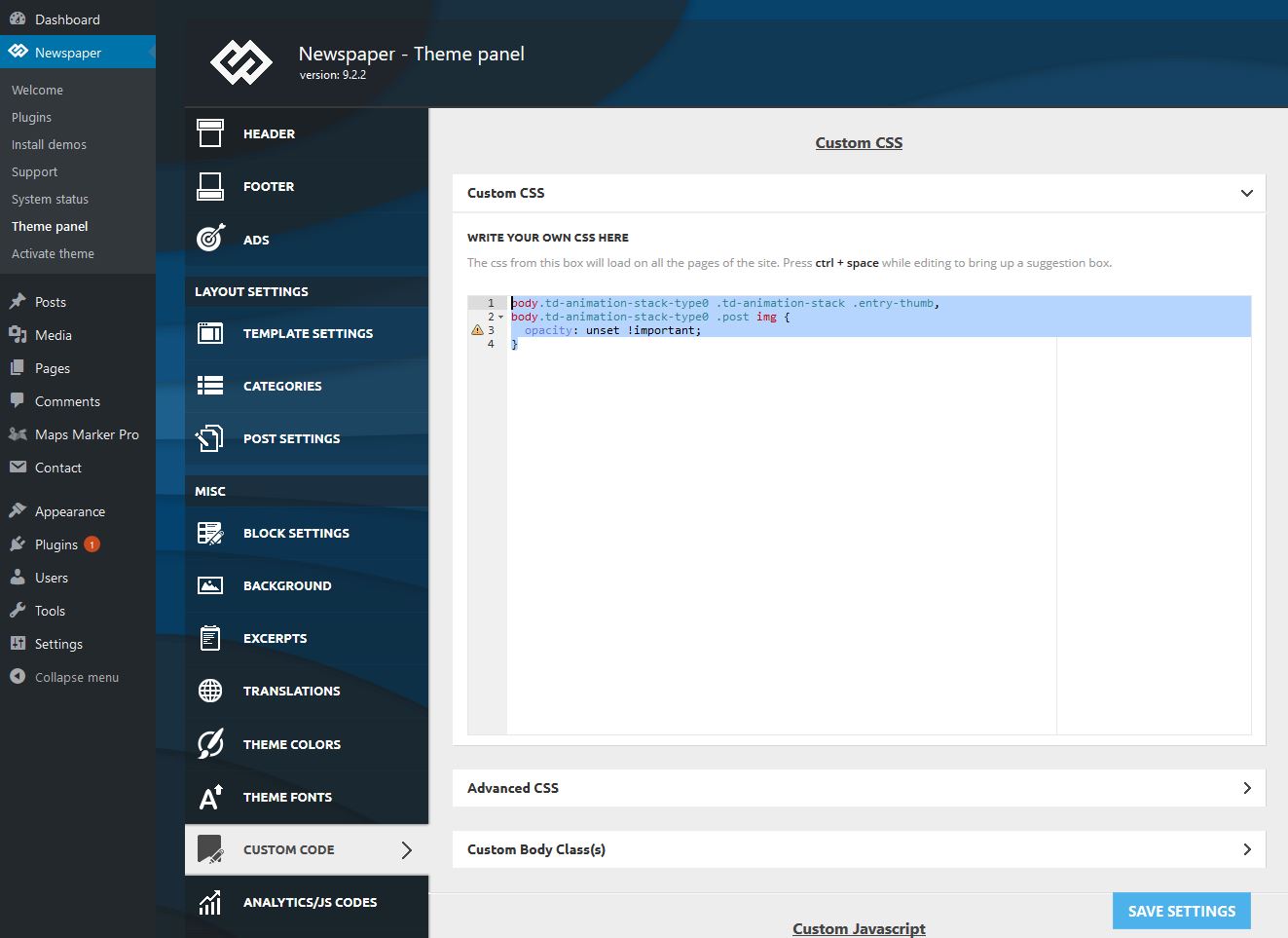The height and width of the screenshot is (938, 1288).
Task: Click the Custom Javascript heading link
Action: [x=859, y=928]
